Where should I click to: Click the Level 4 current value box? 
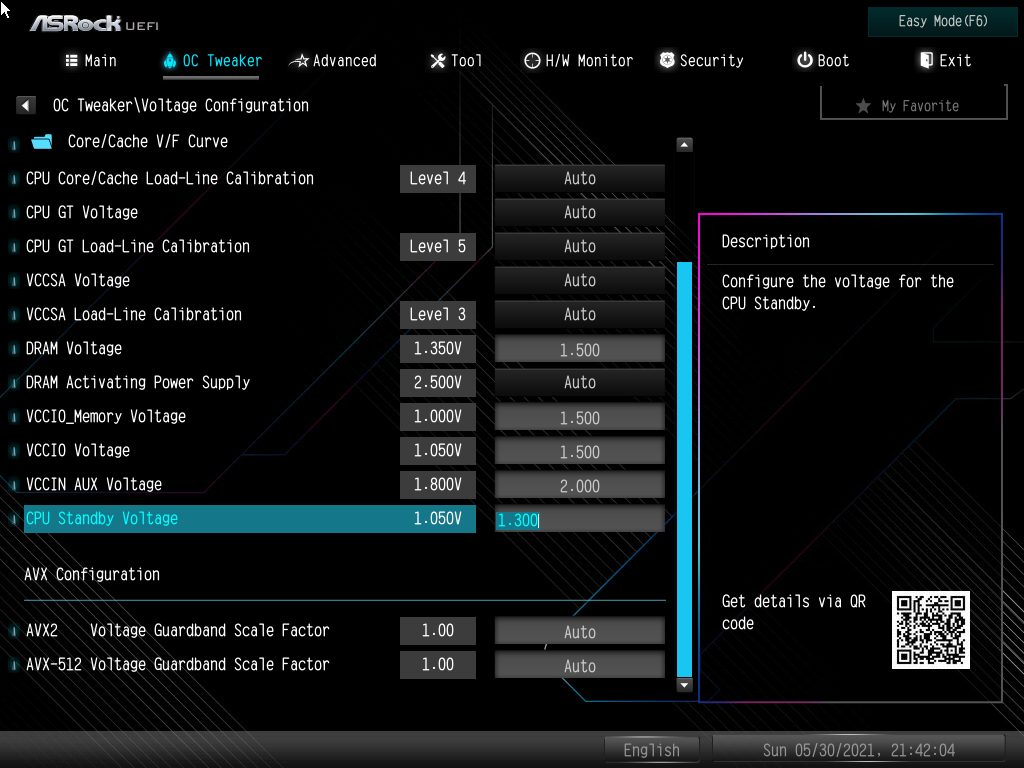[x=438, y=178]
